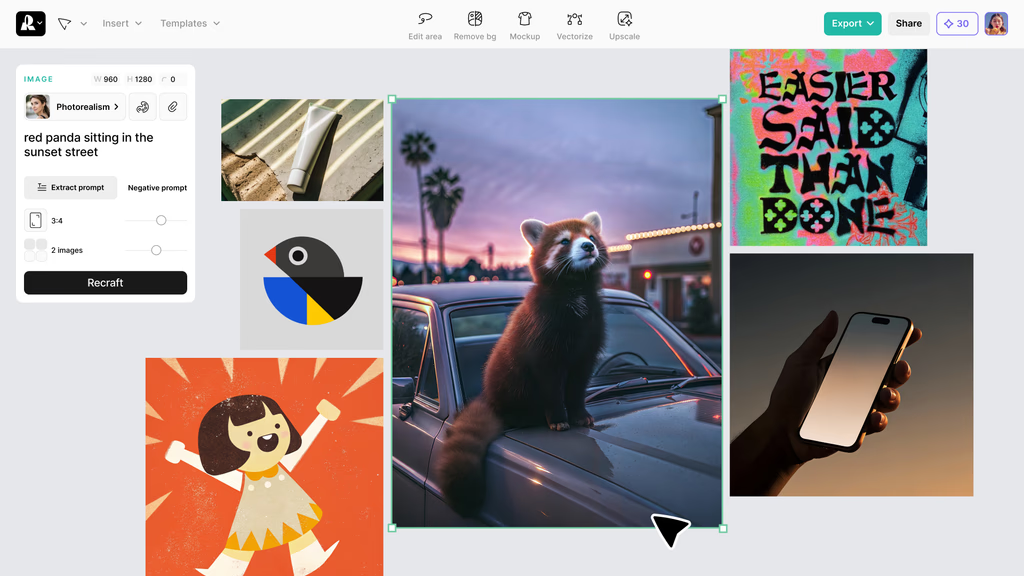This screenshot has width=1024, height=576.
Task: Vectorize the selected image
Action: tap(575, 26)
